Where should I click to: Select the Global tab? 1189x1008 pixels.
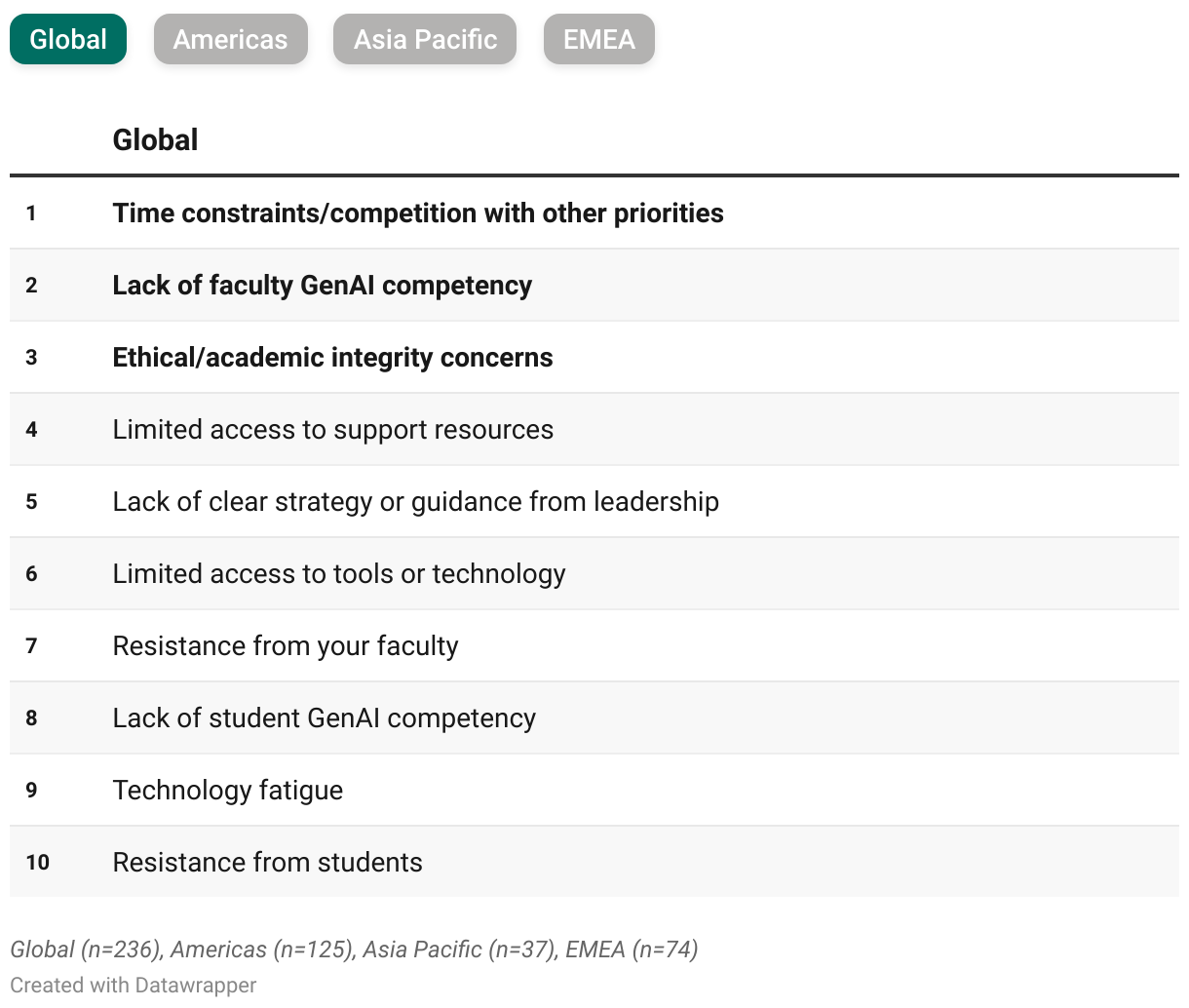point(68,39)
